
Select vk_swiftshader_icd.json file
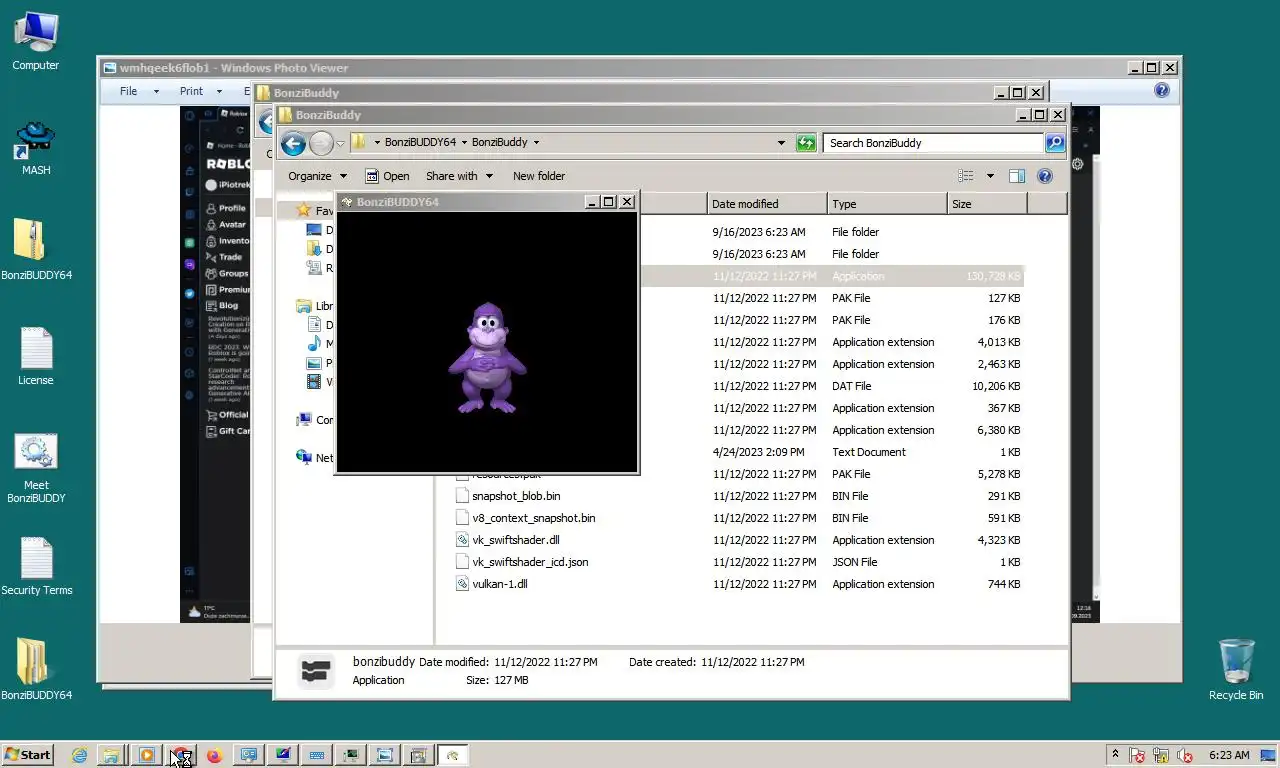tap(739, 562)
